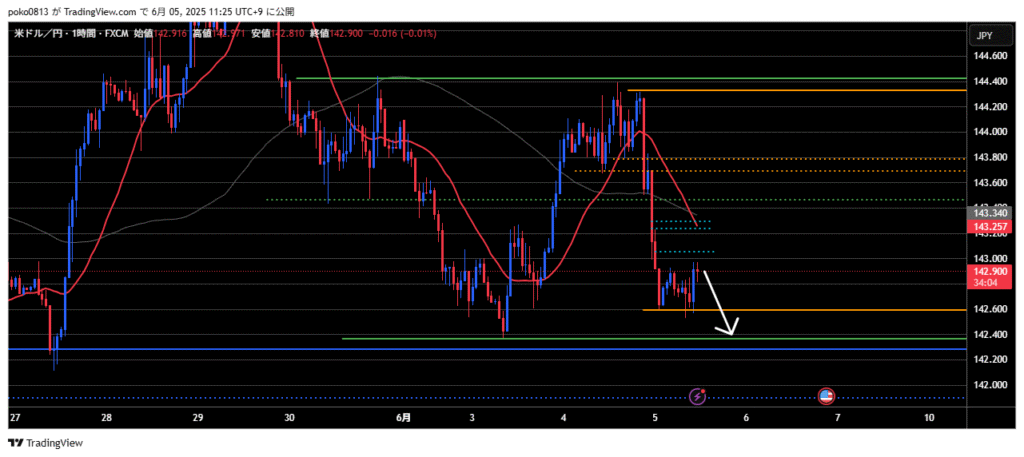Click the purple lightning event icon
1024x457 pixels.
pos(697,397)
